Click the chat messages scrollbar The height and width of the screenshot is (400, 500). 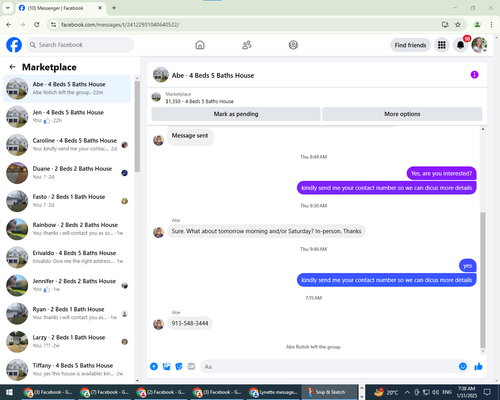[483, 280]
